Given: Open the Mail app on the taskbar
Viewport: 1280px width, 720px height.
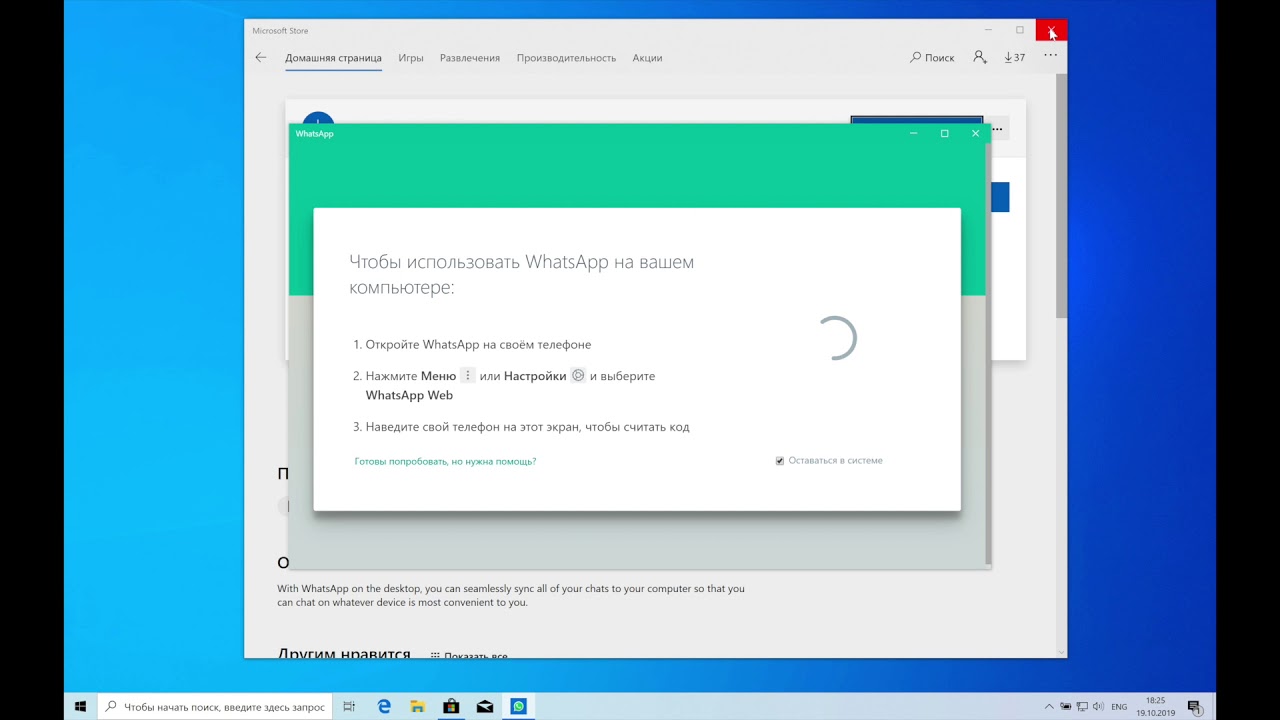Looking at the screenshot, I should tap(485, 706).
